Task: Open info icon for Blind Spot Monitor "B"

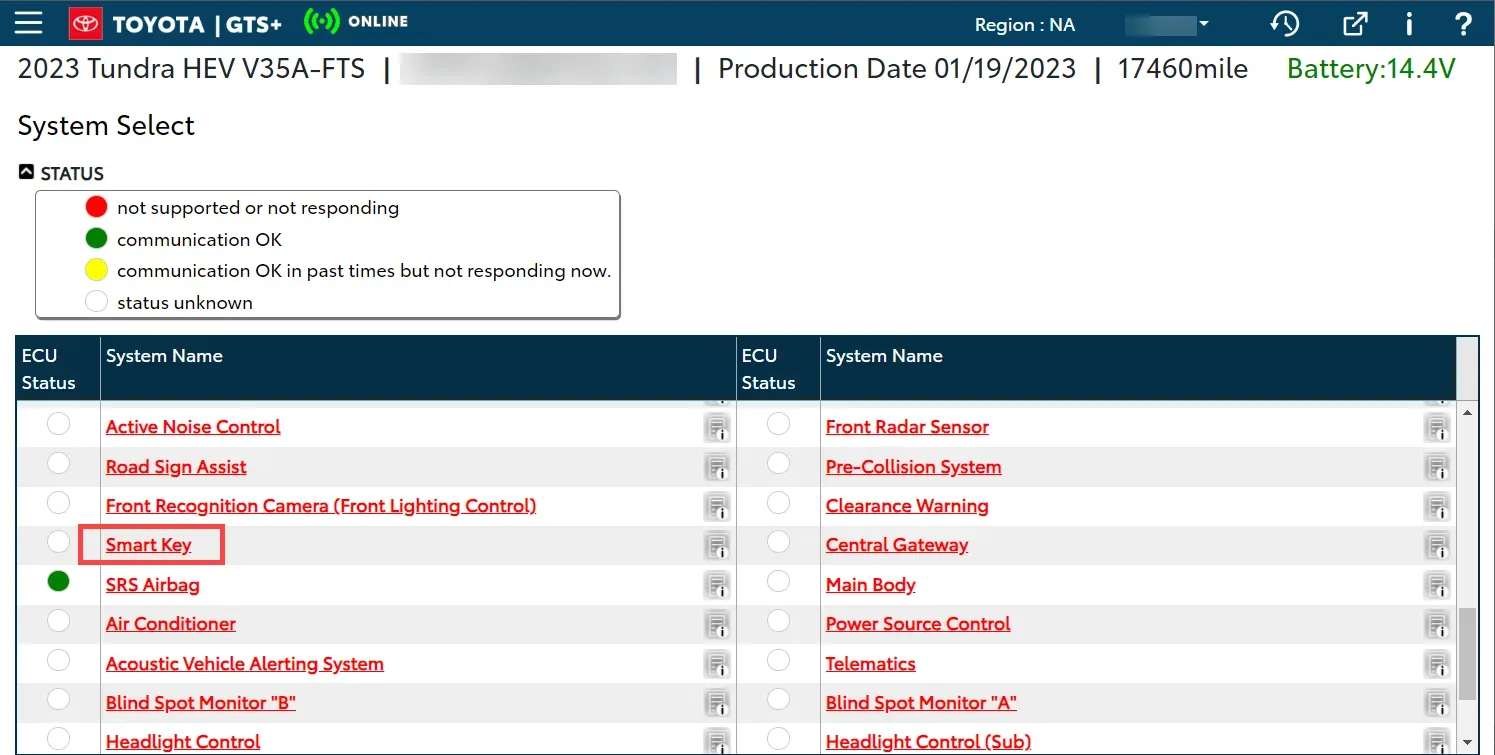Action: pos(717,703)
